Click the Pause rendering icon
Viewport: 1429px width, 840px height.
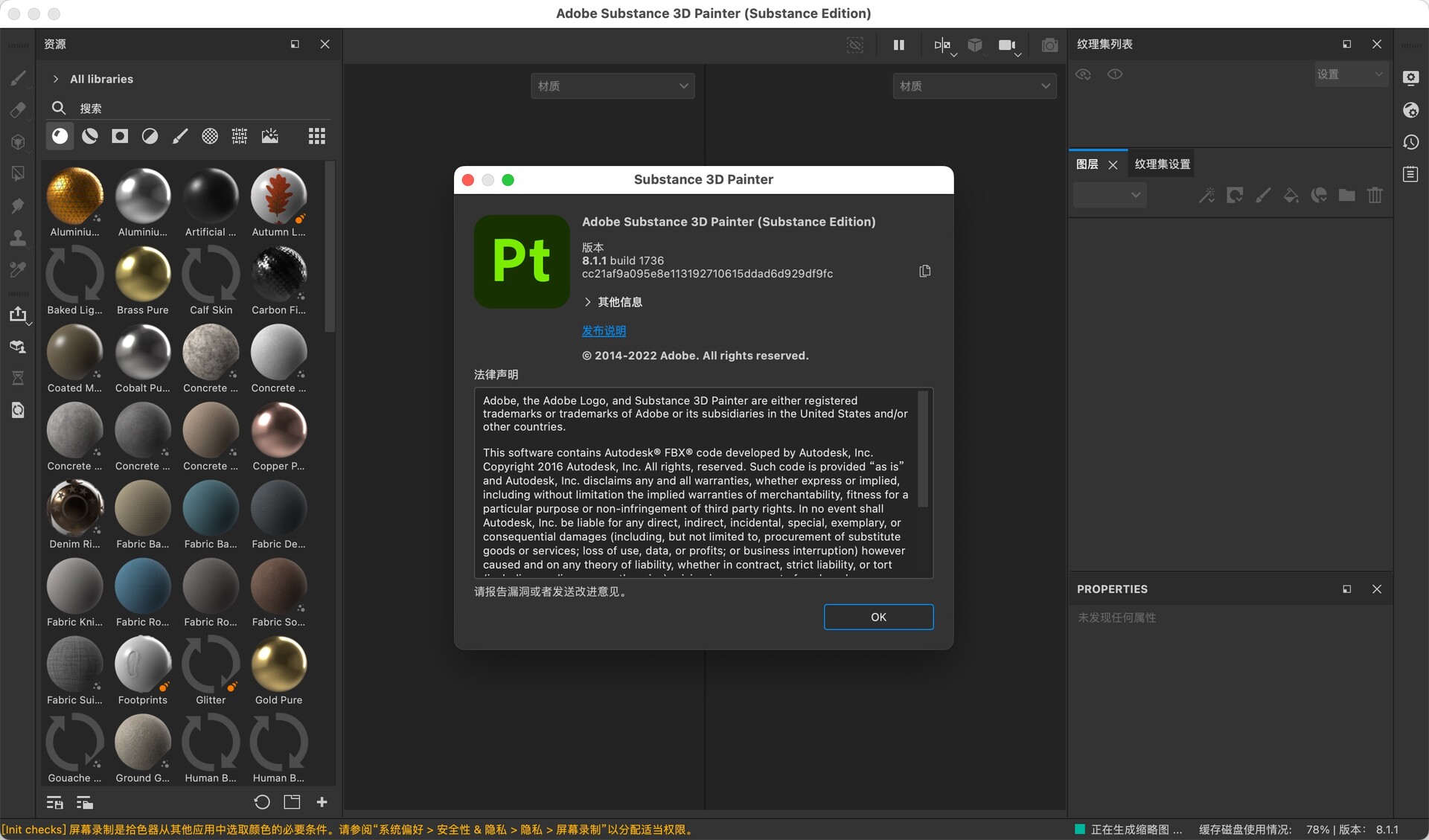point(899,45)
